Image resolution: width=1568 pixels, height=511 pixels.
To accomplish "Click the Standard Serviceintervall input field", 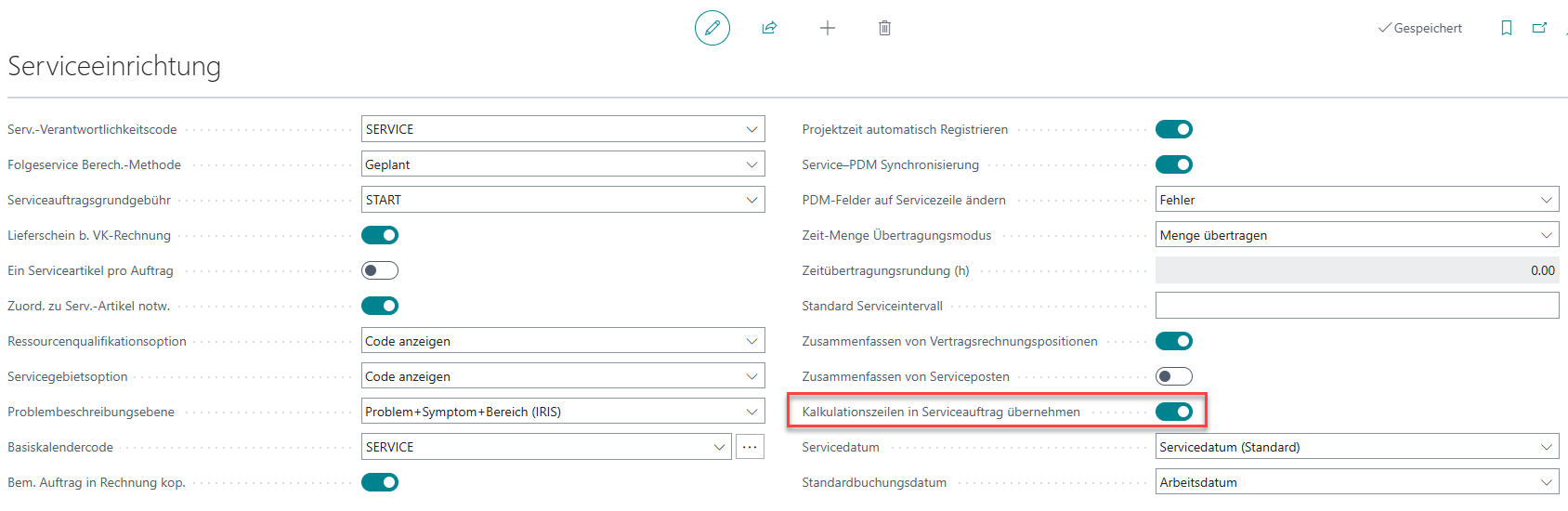I will 1357,306.
